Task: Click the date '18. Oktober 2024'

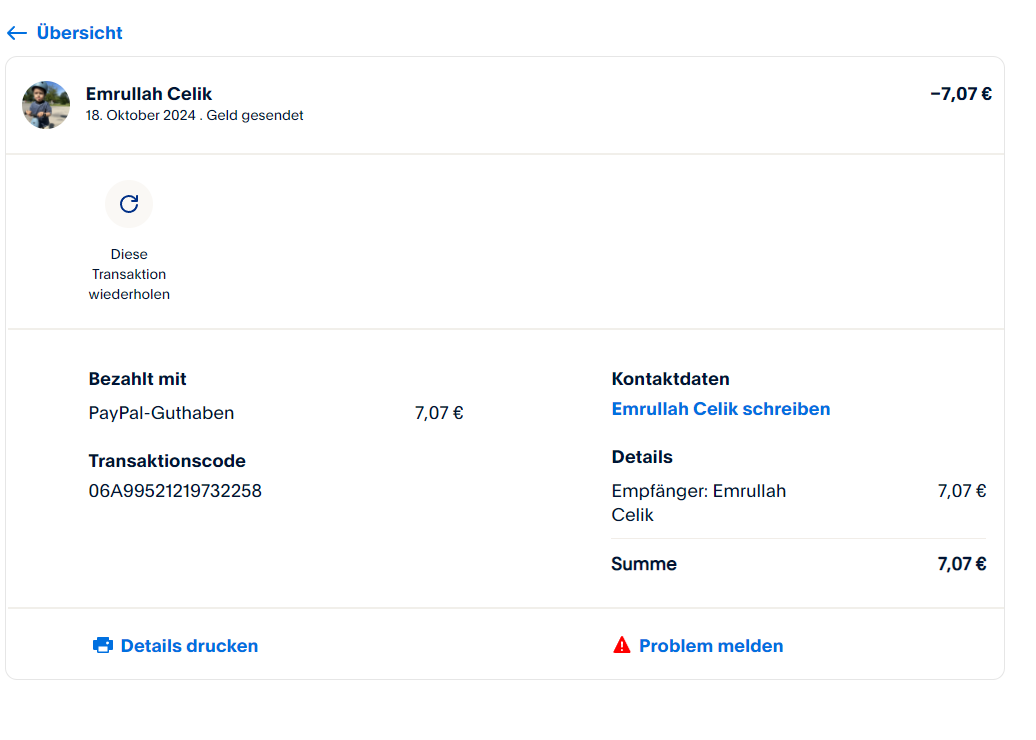Action: [140, 115]
